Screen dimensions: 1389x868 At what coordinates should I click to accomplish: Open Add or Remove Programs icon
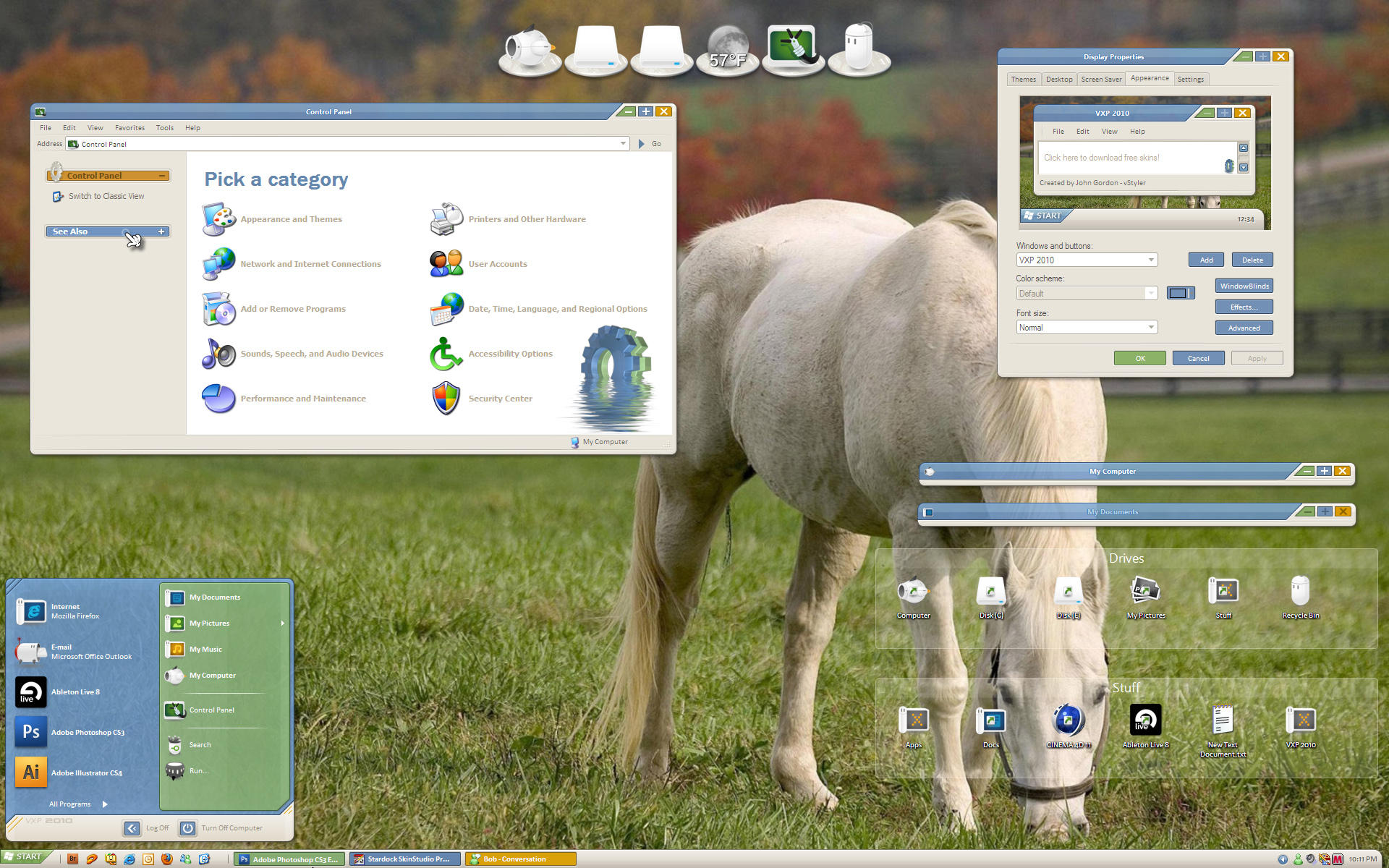point(219,309)
